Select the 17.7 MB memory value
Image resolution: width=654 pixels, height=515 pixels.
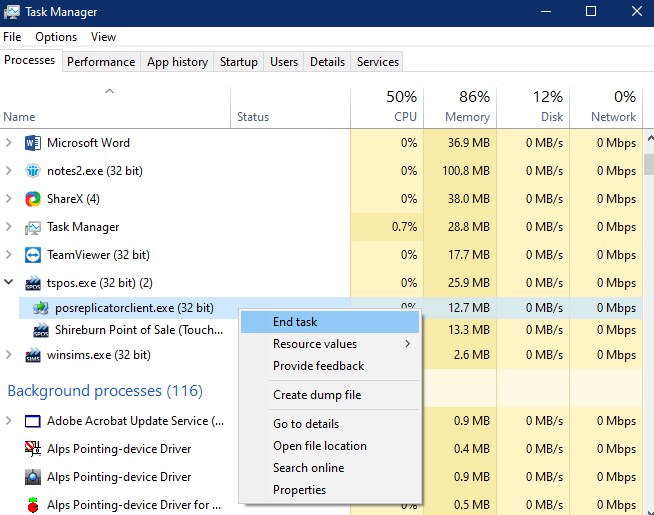pyautogui.click(x=469, y=255)
